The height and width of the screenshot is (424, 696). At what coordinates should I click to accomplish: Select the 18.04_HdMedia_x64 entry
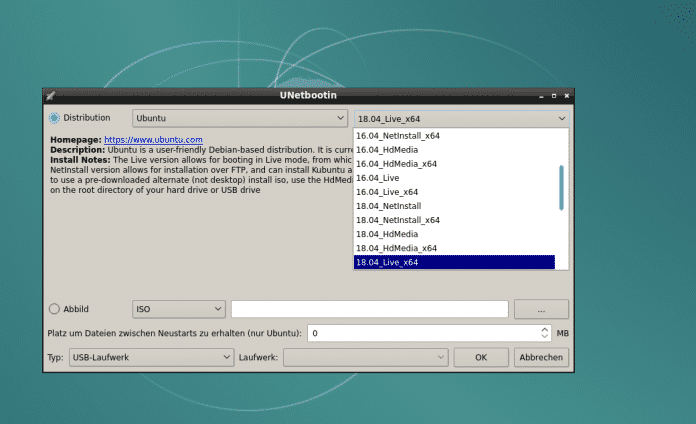tap(396, 247)
